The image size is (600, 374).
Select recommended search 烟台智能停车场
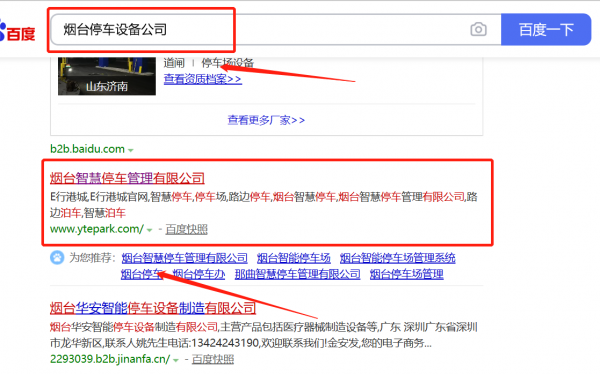point(293,258)
